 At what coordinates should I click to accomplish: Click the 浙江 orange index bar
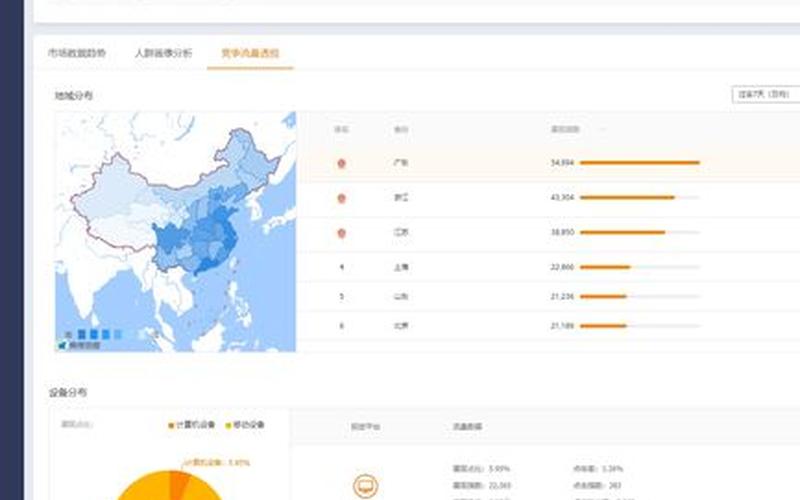click(628, 197)
